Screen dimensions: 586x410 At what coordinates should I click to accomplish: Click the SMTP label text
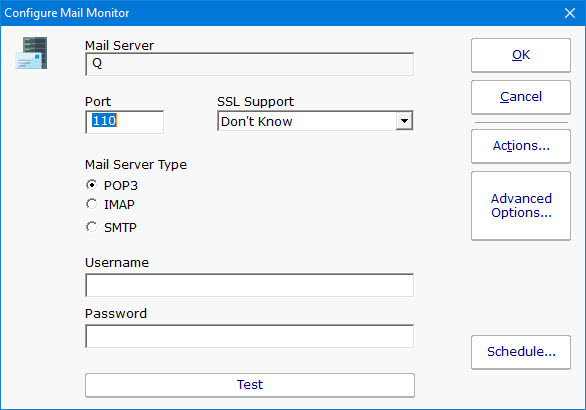[x=120, y=227]
